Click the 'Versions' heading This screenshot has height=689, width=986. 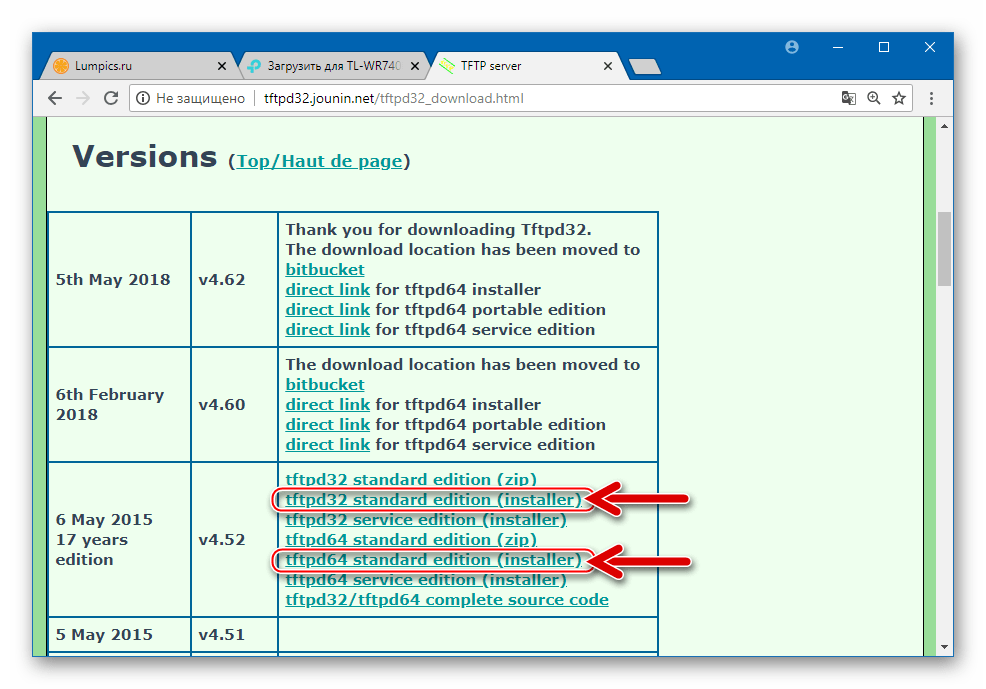(x=145, y=157)
